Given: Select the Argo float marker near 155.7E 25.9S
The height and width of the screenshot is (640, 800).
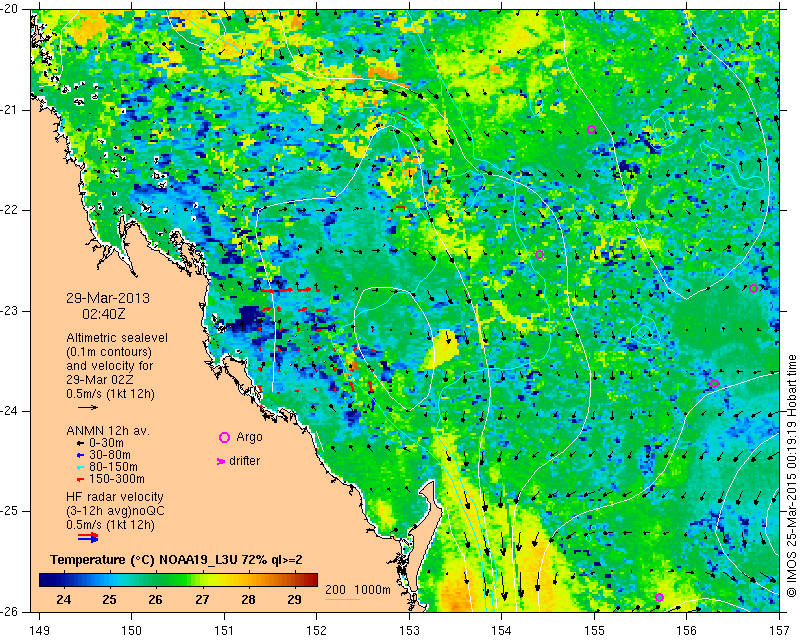Looking at the screenshot, I should pos(659,597).
